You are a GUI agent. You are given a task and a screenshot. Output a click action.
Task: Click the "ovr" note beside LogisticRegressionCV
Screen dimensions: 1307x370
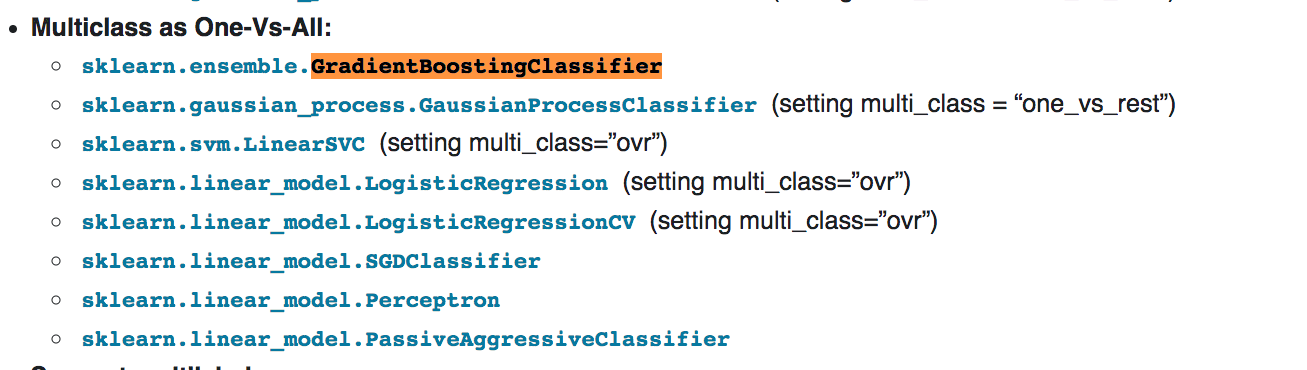point(793,222)
